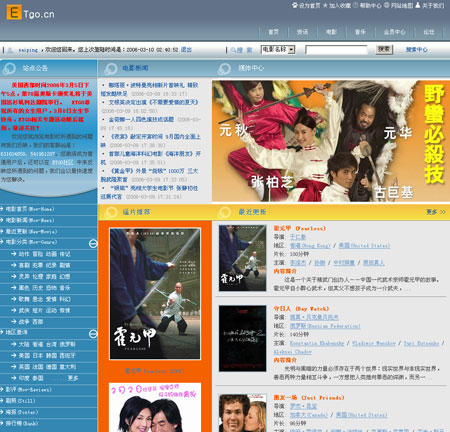Image resolution: width=450 pixels, height=432 pixels.
Task: Open the 网站地图 link
Action: 402,5
